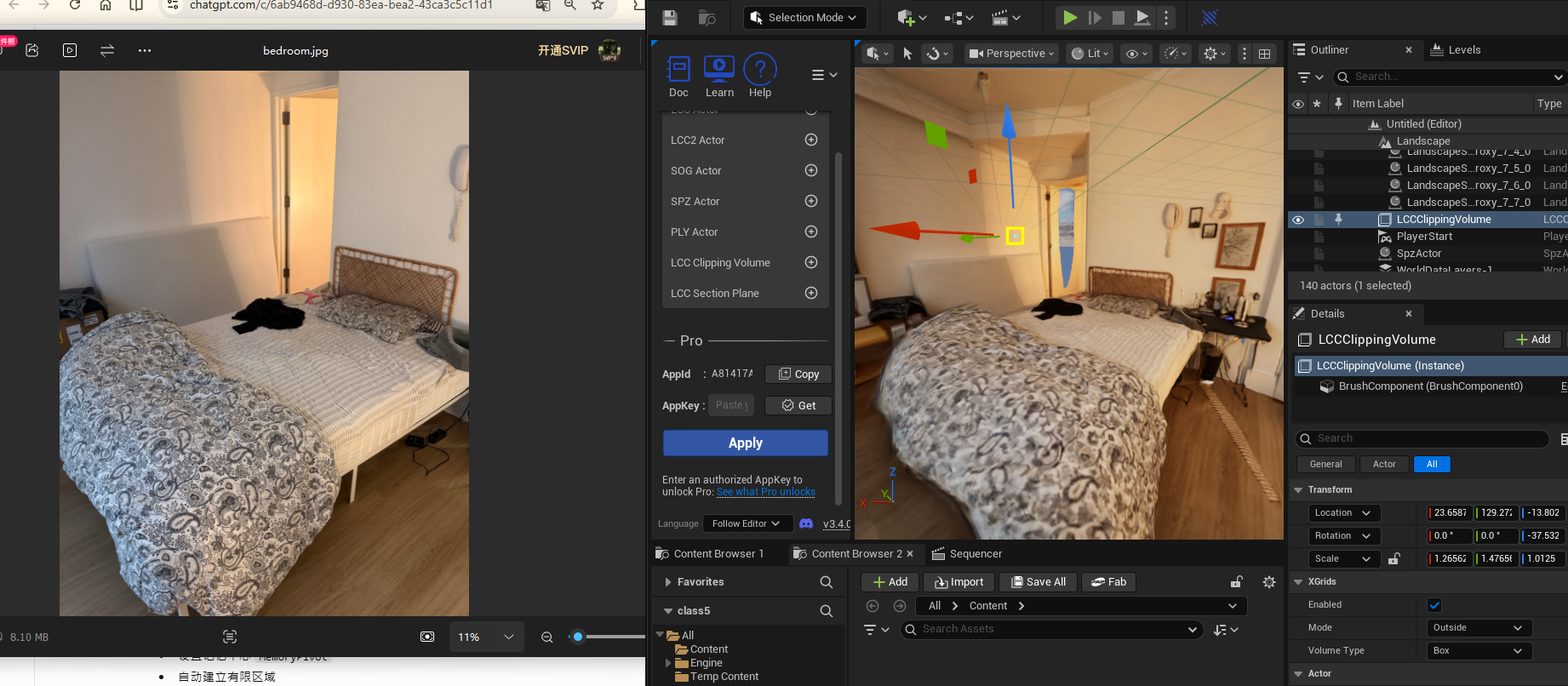Select SpzActor in the Outliner
The width and height of the screenshot is (1568, 686).
point(1419,254)
